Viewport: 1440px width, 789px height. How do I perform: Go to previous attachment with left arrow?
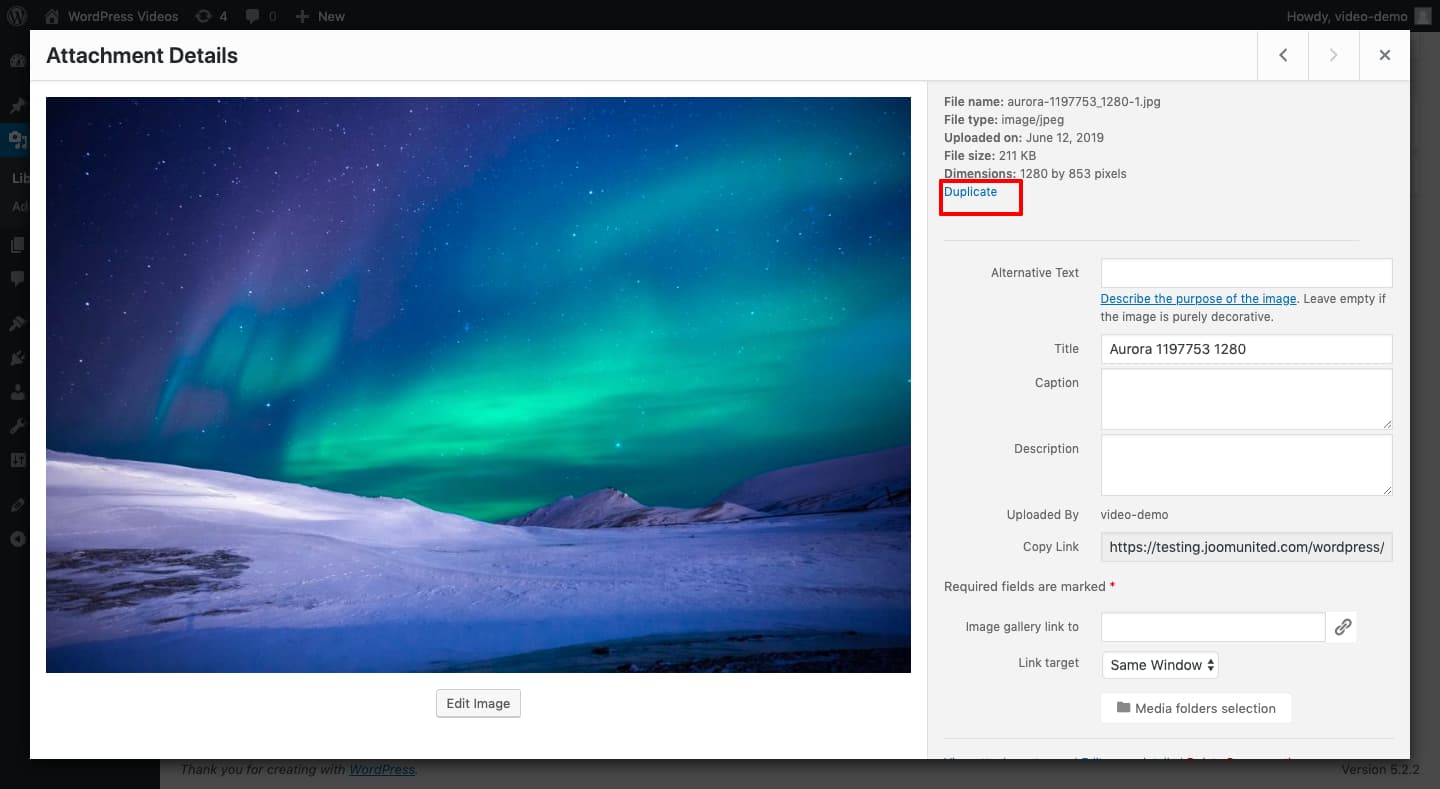1283,55
